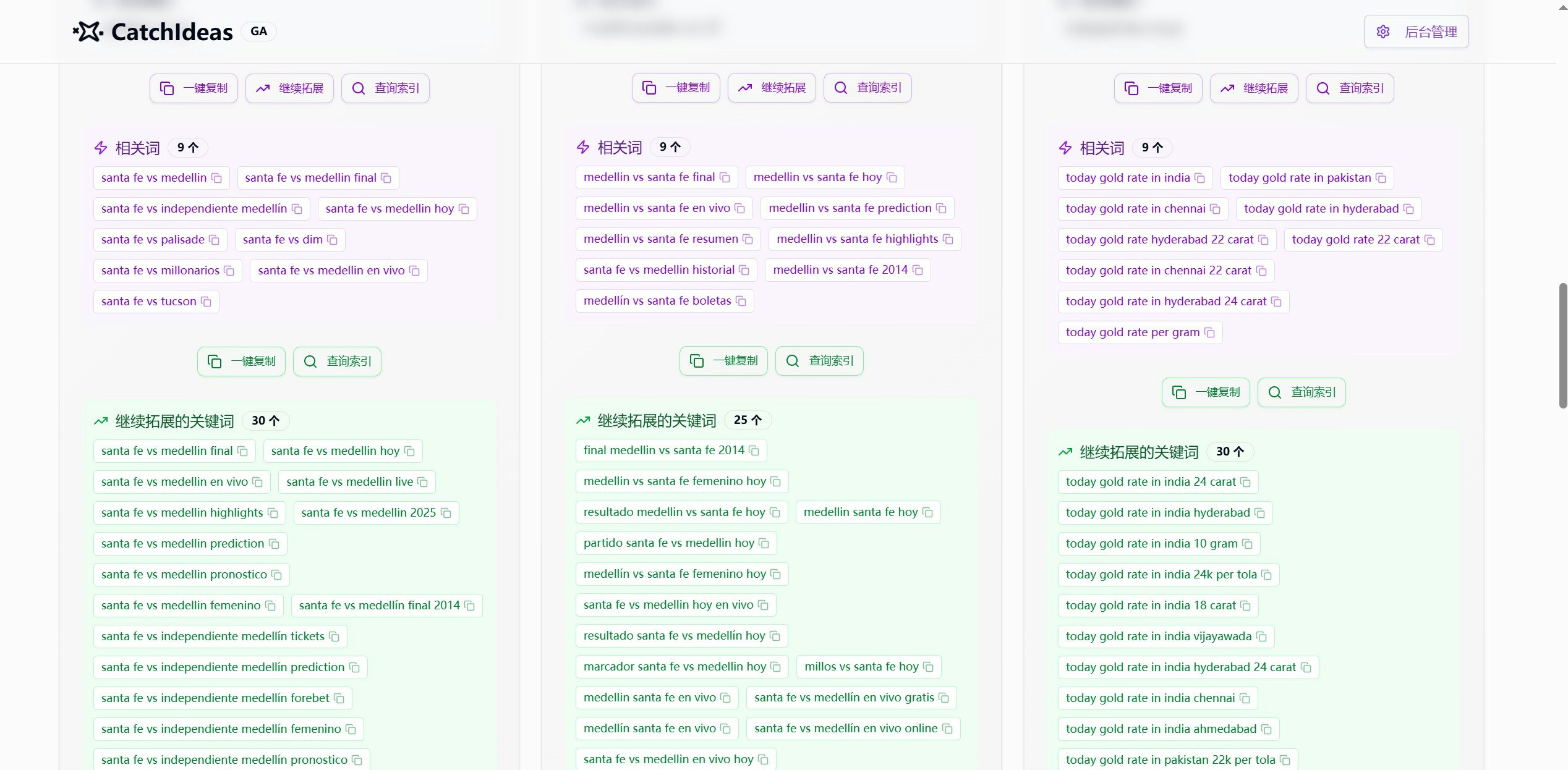
Task: Select keyword 'santa fe vs independiente medellín forebet'
Action: 223,698
